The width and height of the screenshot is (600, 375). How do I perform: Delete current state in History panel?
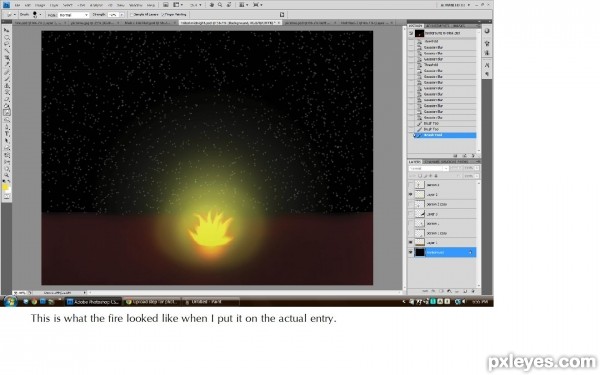[473, 156]
